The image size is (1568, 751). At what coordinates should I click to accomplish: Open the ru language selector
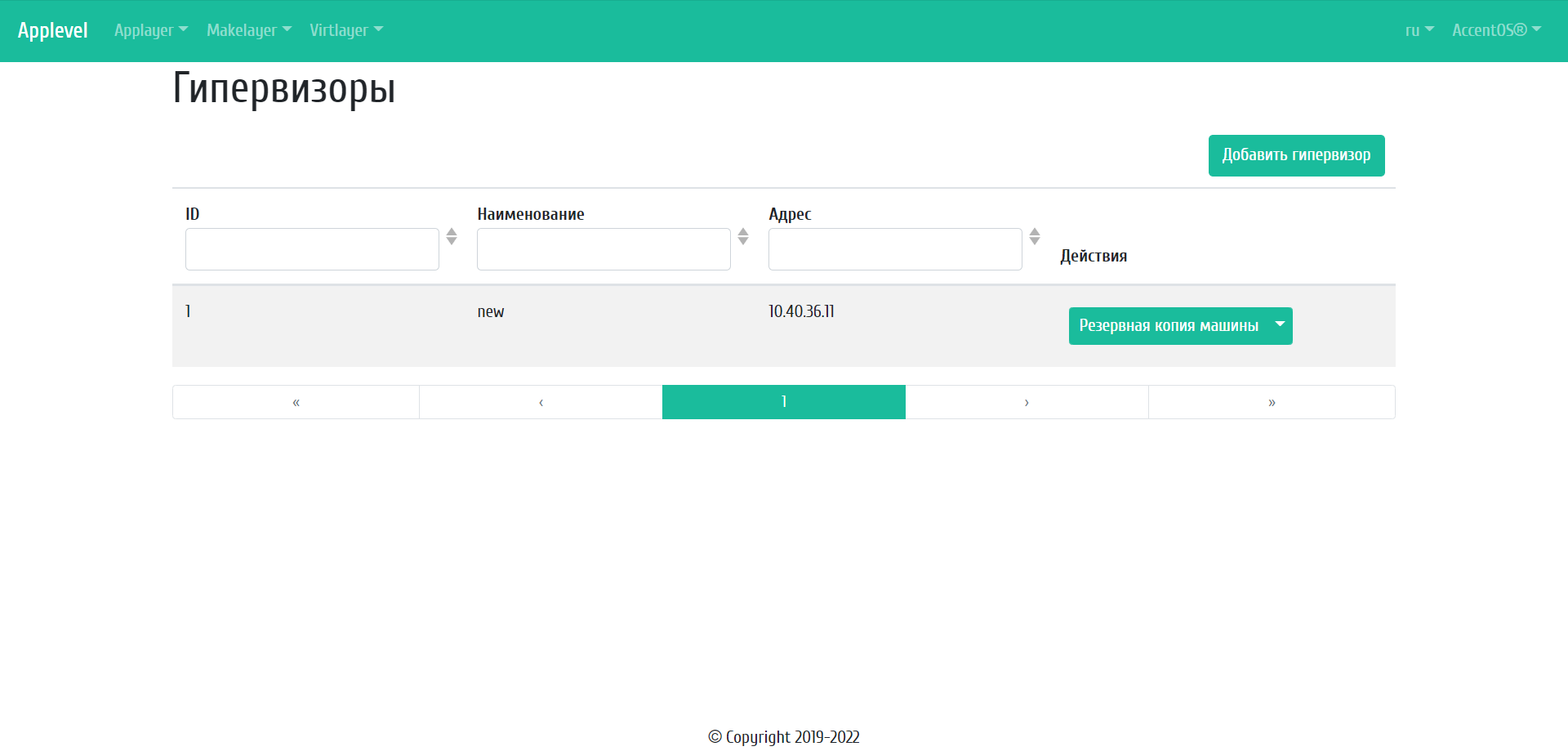(x=1419, y=30)
